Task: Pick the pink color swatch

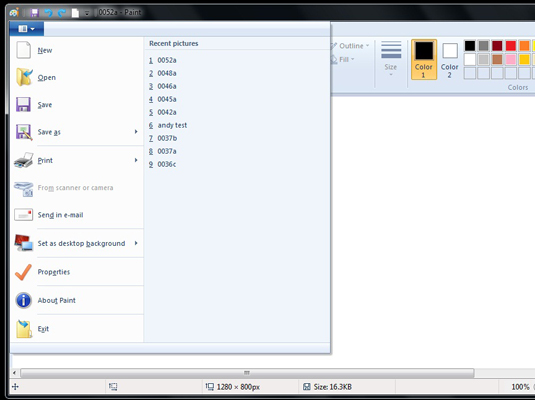Action: coord(511,59)
